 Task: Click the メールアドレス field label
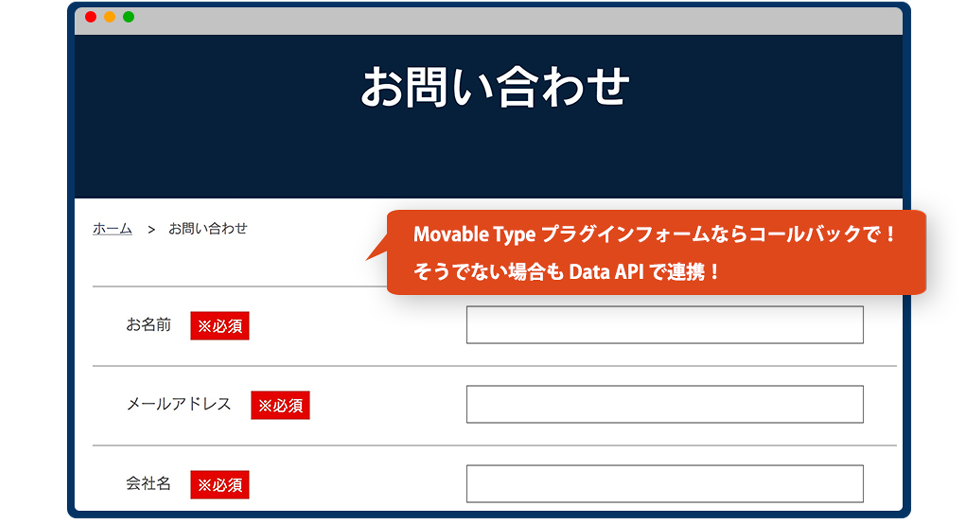click(179, 404)
